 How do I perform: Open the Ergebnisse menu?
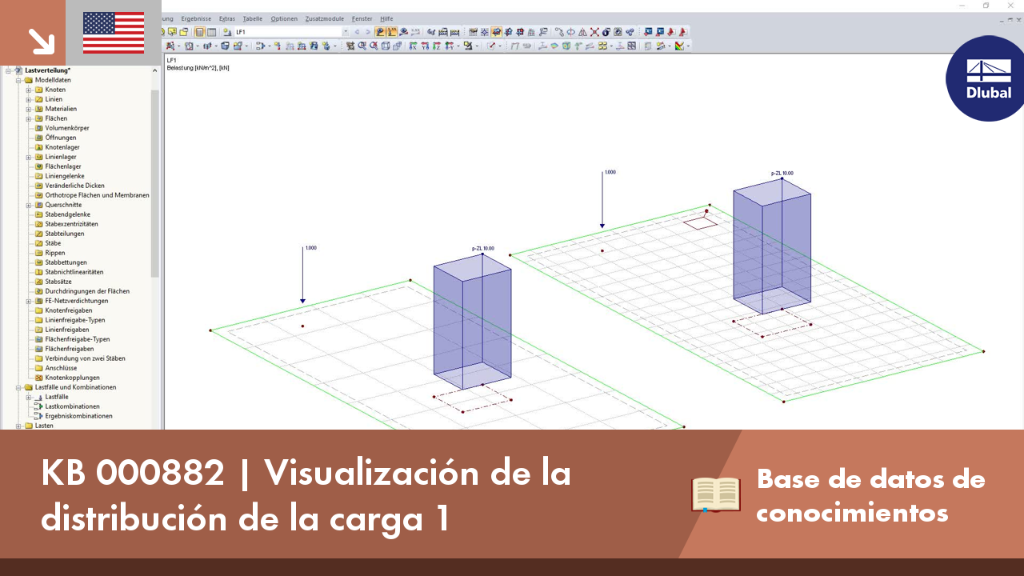(x=196, y=19)
